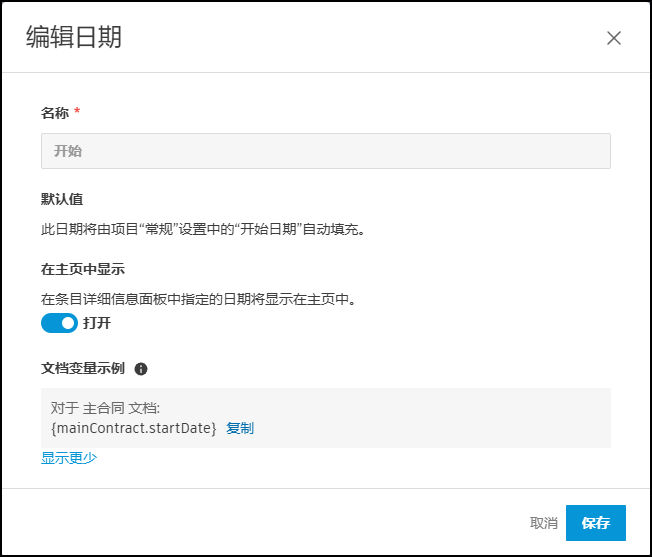Select the {mainContract.startDate} variable text
652x557 pixels.
point(133,428)
